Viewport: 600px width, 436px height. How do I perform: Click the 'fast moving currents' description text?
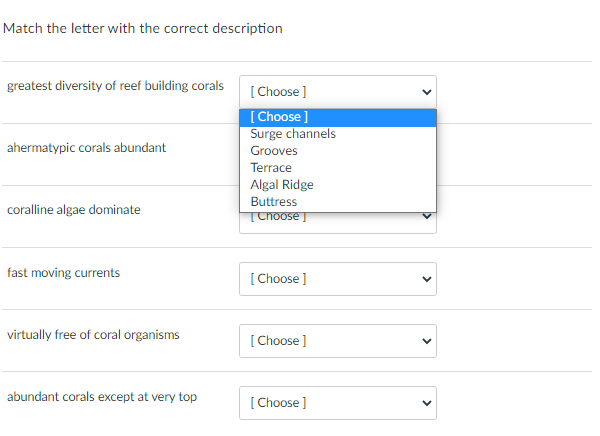63,272
